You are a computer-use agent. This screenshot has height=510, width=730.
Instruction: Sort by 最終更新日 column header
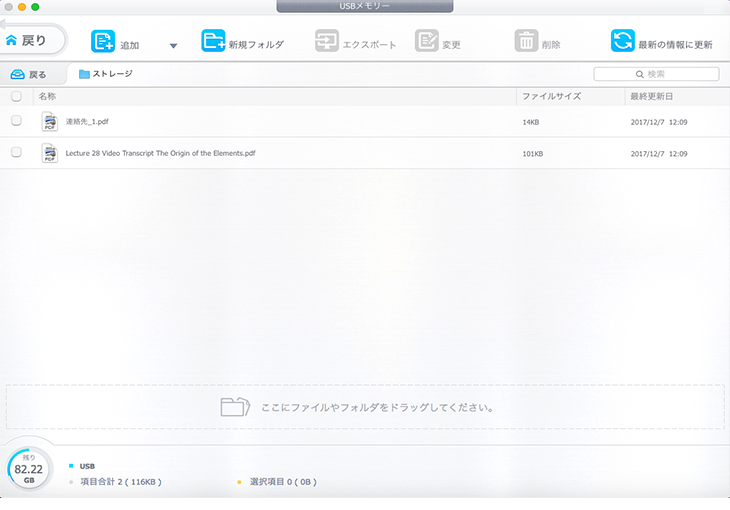[651, 96]
